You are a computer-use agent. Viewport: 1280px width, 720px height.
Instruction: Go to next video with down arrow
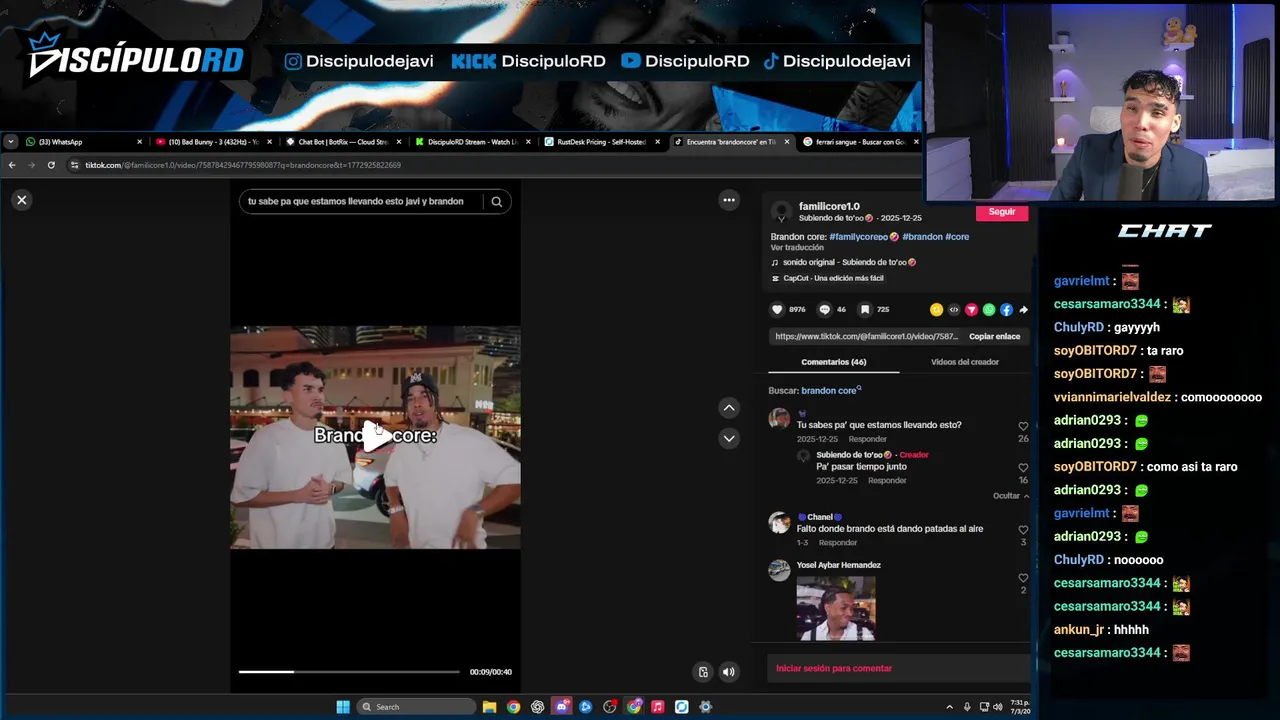click(729, 438)
